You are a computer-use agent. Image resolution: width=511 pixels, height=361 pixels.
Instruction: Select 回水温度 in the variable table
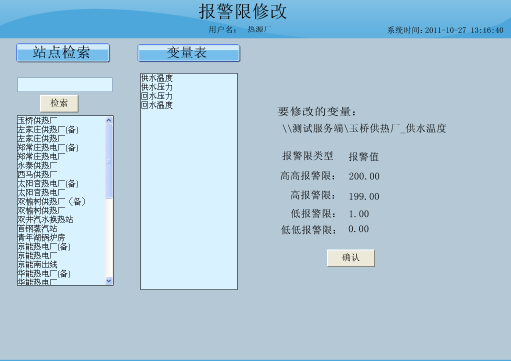[157, 105]
